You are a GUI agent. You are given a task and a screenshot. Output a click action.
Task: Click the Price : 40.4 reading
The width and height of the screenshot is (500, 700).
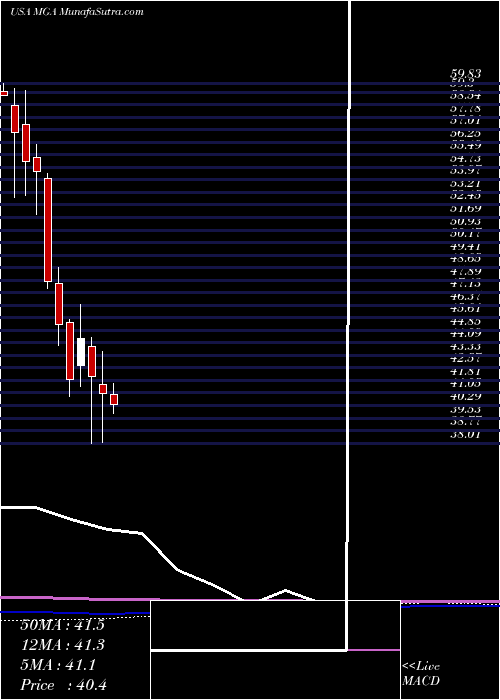point(63,685)
